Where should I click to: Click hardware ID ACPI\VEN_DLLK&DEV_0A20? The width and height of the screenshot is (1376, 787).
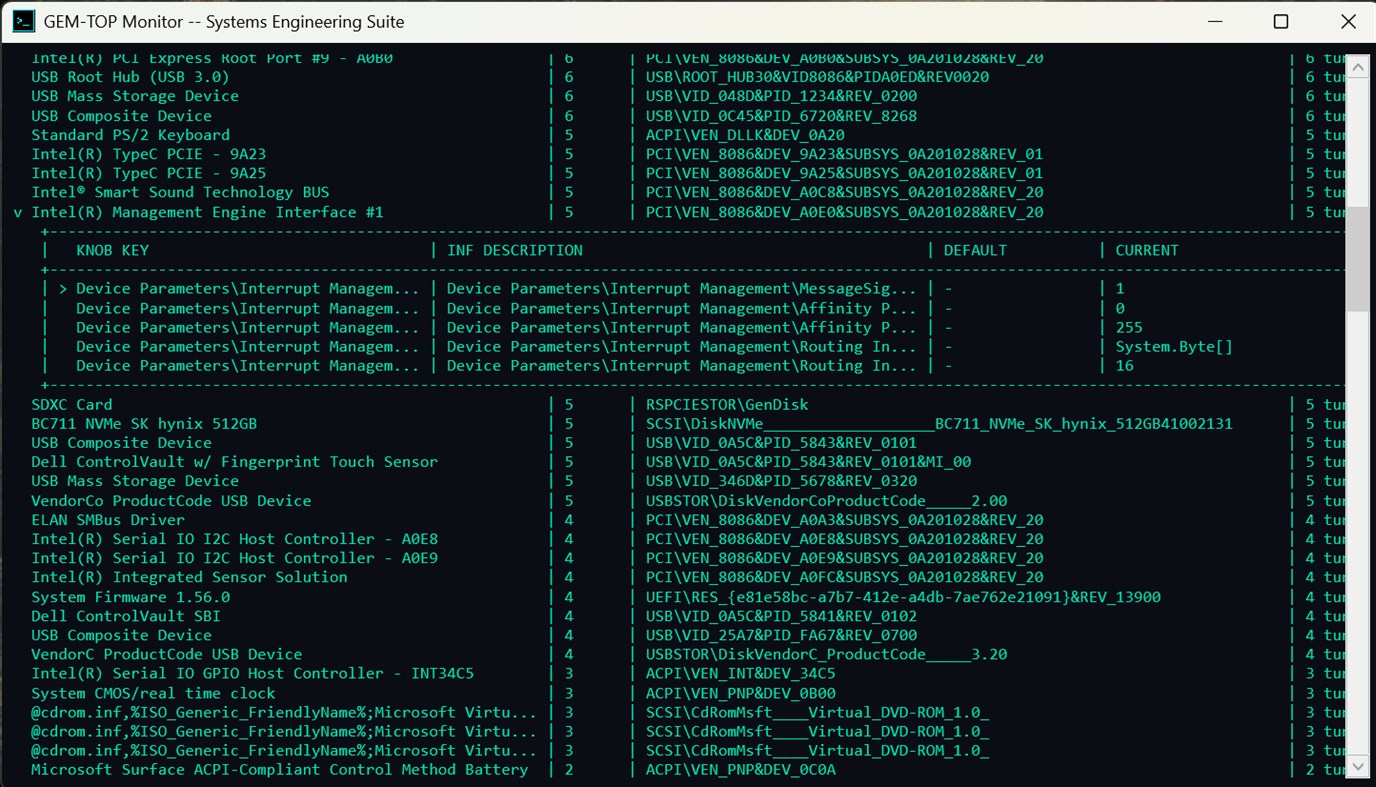[745, 135]
